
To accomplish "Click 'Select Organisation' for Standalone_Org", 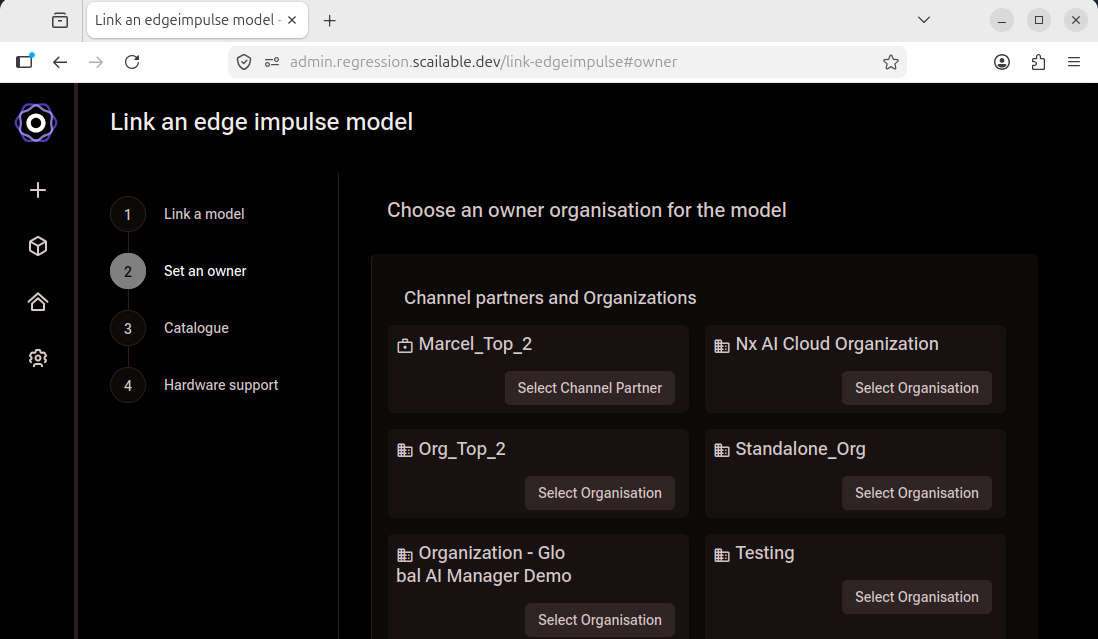I will [x=917, y=493].
